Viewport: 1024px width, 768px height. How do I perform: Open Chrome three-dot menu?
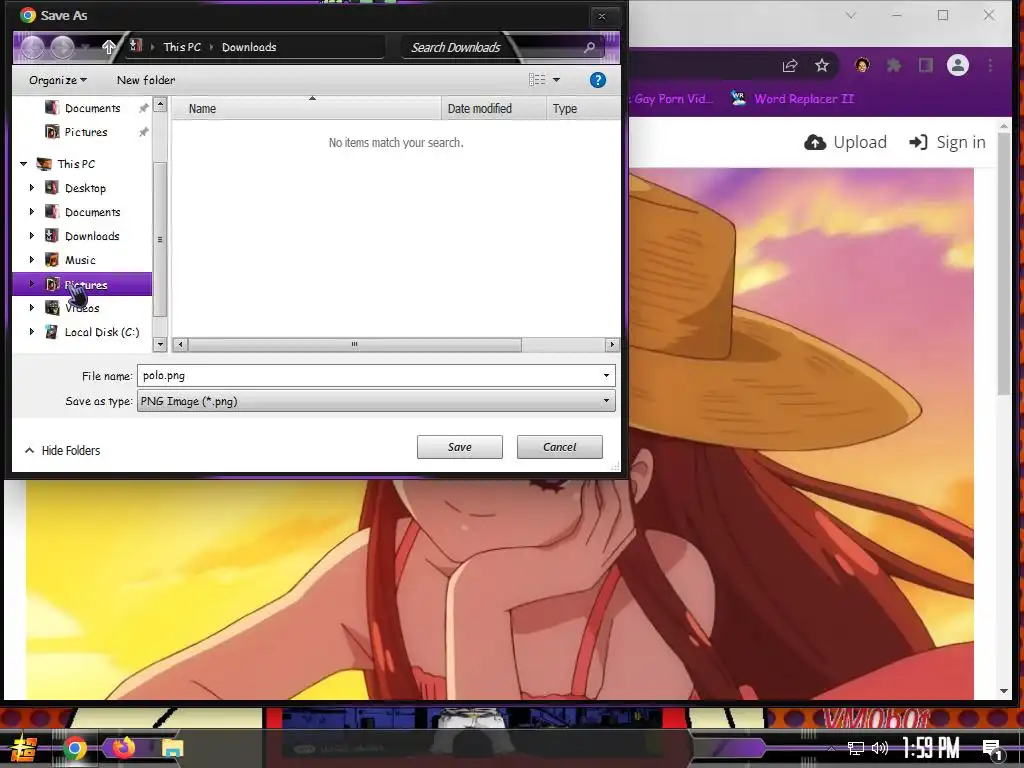[x=991, y=65]
